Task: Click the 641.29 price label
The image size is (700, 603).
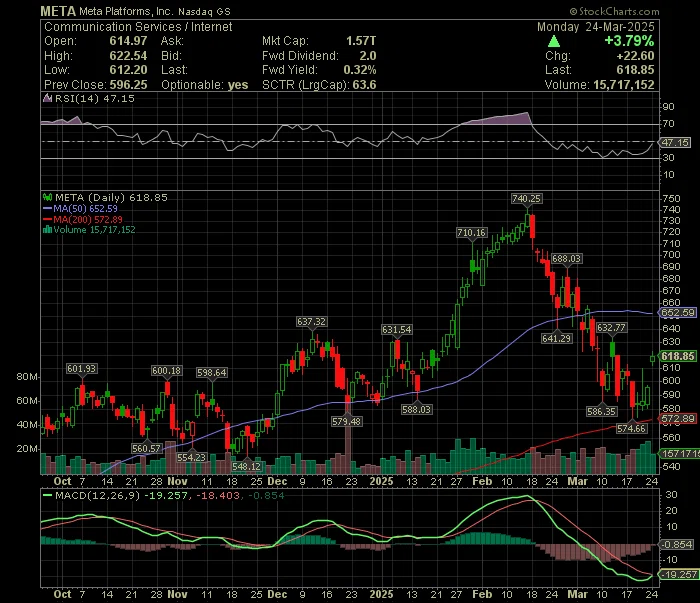Action: point(556,338)
